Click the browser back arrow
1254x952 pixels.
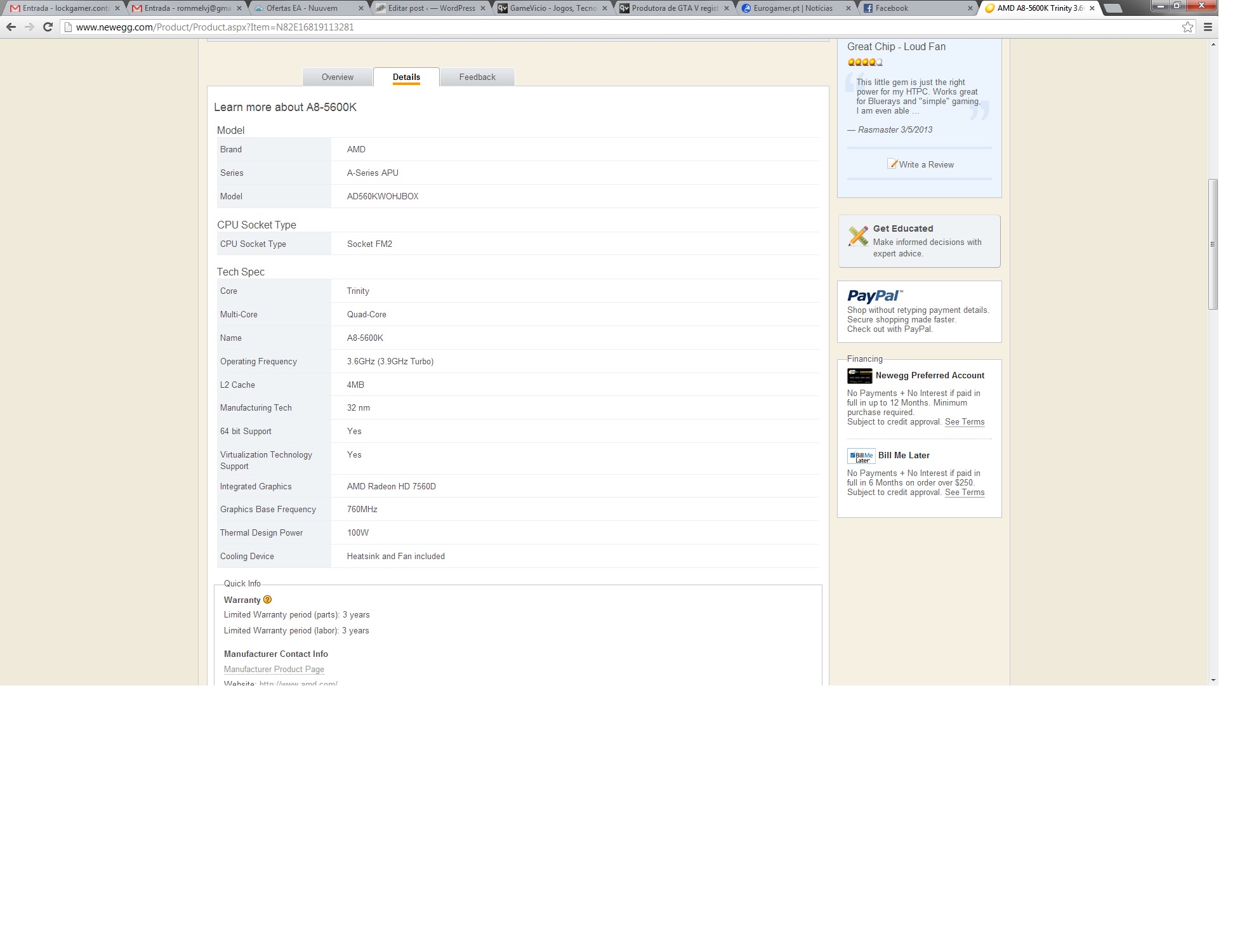point(11,27)
